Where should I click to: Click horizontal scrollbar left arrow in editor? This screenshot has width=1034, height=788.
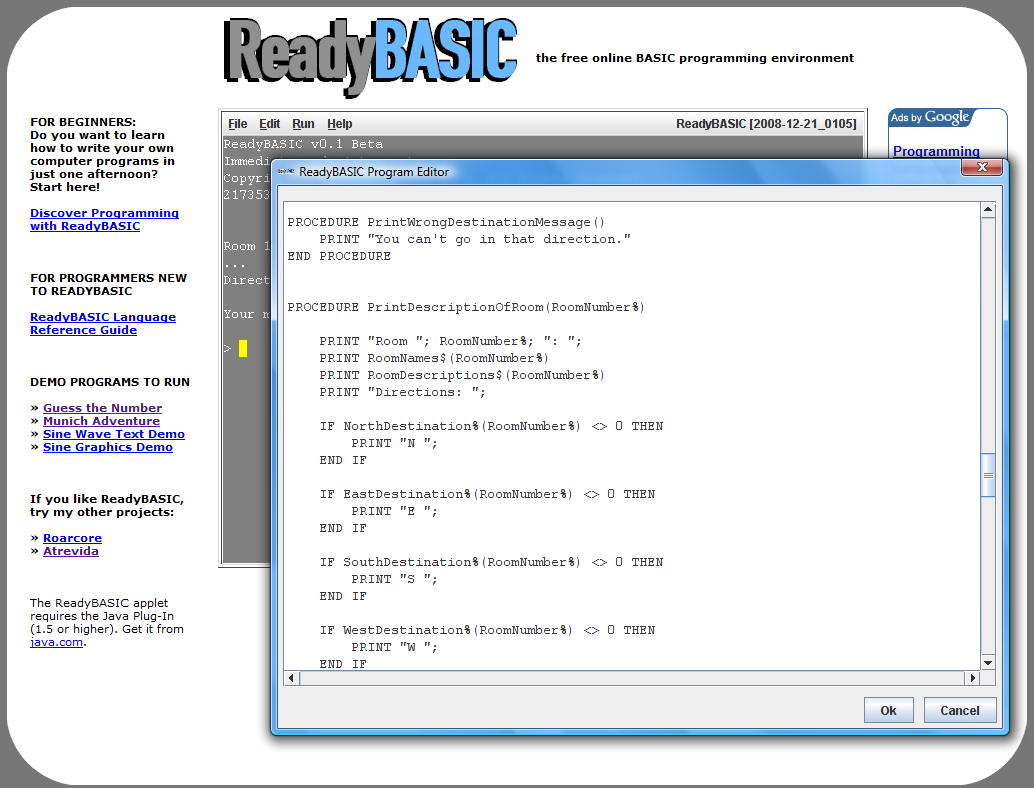(x=292, y=678)
